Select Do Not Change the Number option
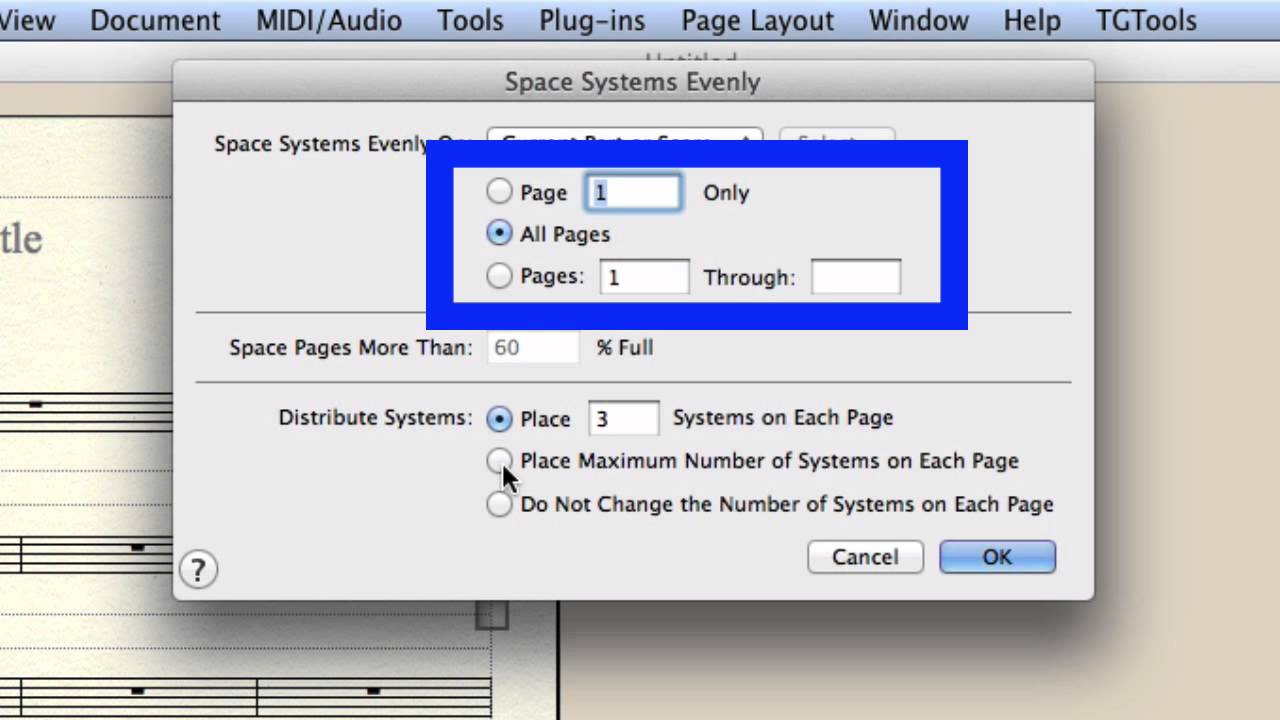Image resolution: width=1280 pixels, height=720 pixels. [499, 503]
